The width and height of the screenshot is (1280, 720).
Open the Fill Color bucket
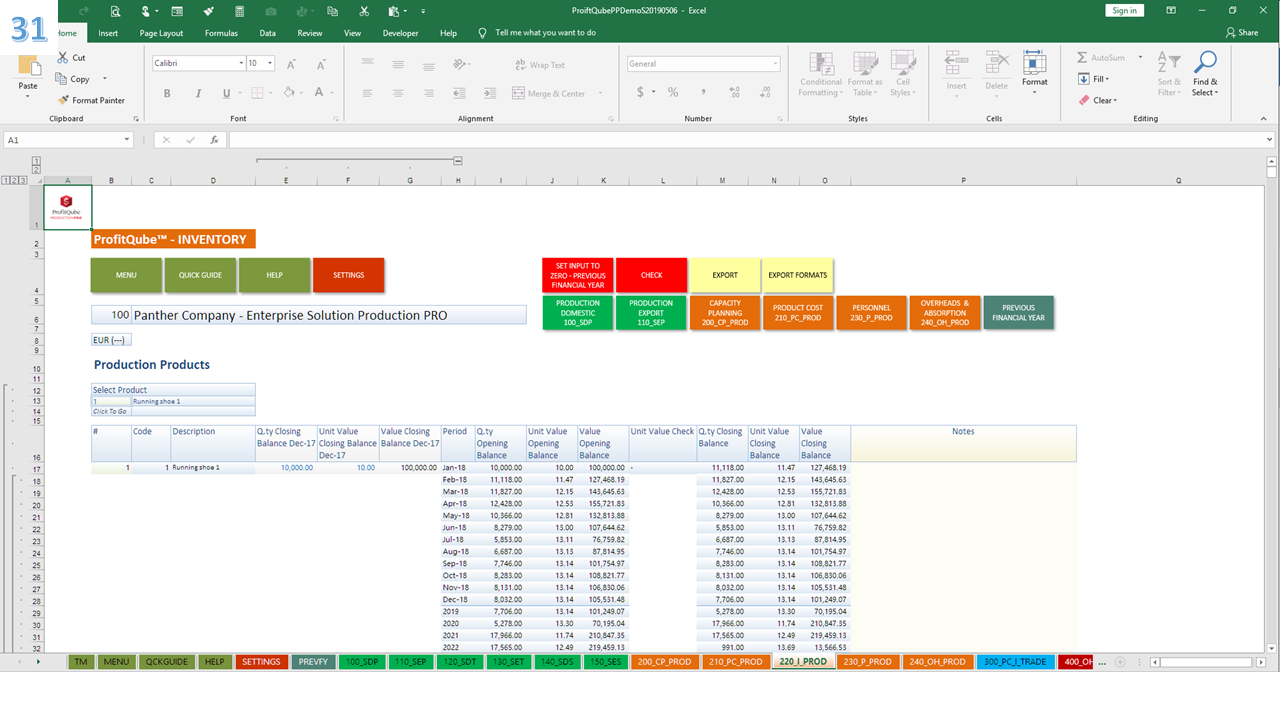[x=289, y=93]
